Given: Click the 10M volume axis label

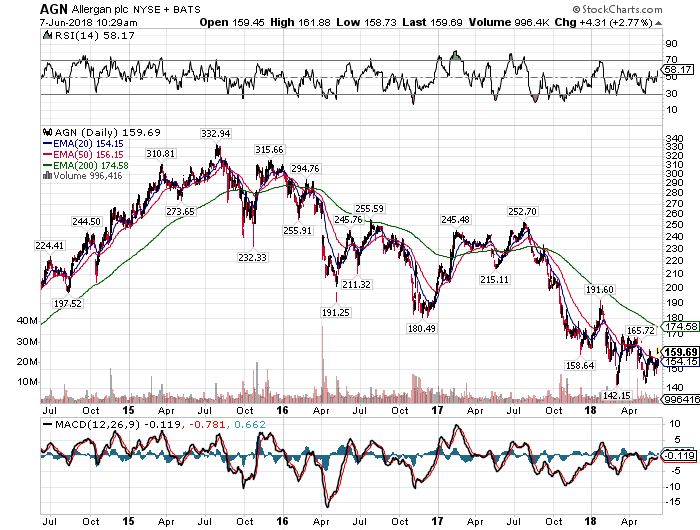Looking at the screenshot, I should [28, 382].
